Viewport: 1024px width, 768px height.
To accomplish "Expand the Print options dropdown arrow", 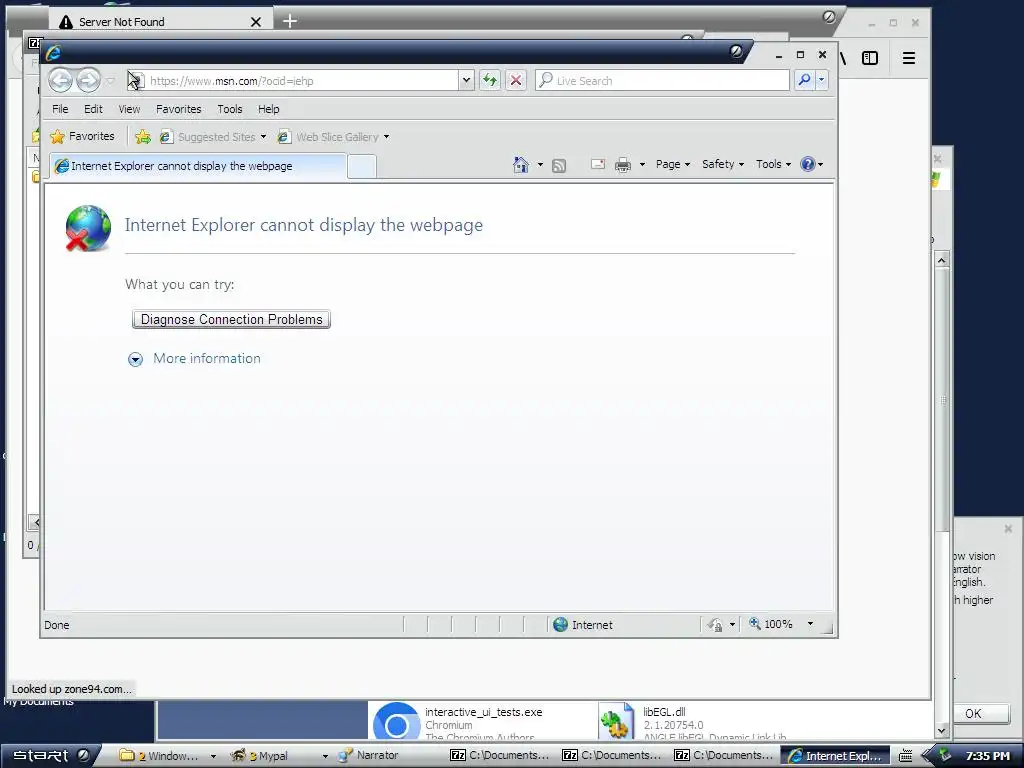I will tap(642, 165).
